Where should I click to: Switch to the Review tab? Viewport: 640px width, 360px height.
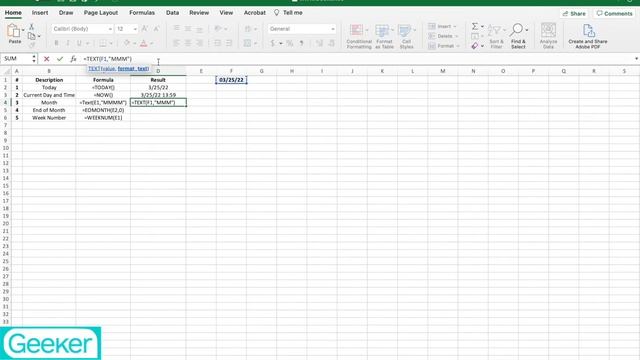[199, 13]
